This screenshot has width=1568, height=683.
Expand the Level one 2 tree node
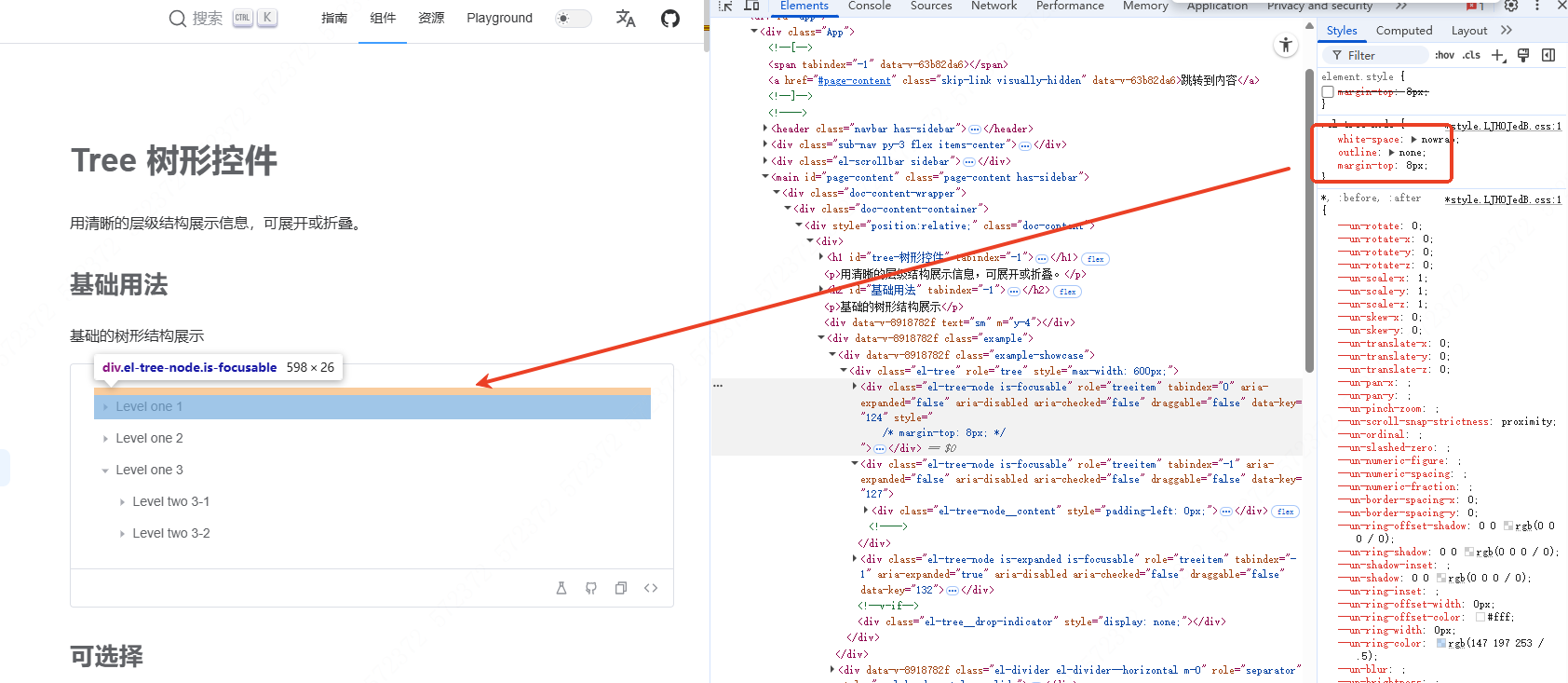(105, 438)
